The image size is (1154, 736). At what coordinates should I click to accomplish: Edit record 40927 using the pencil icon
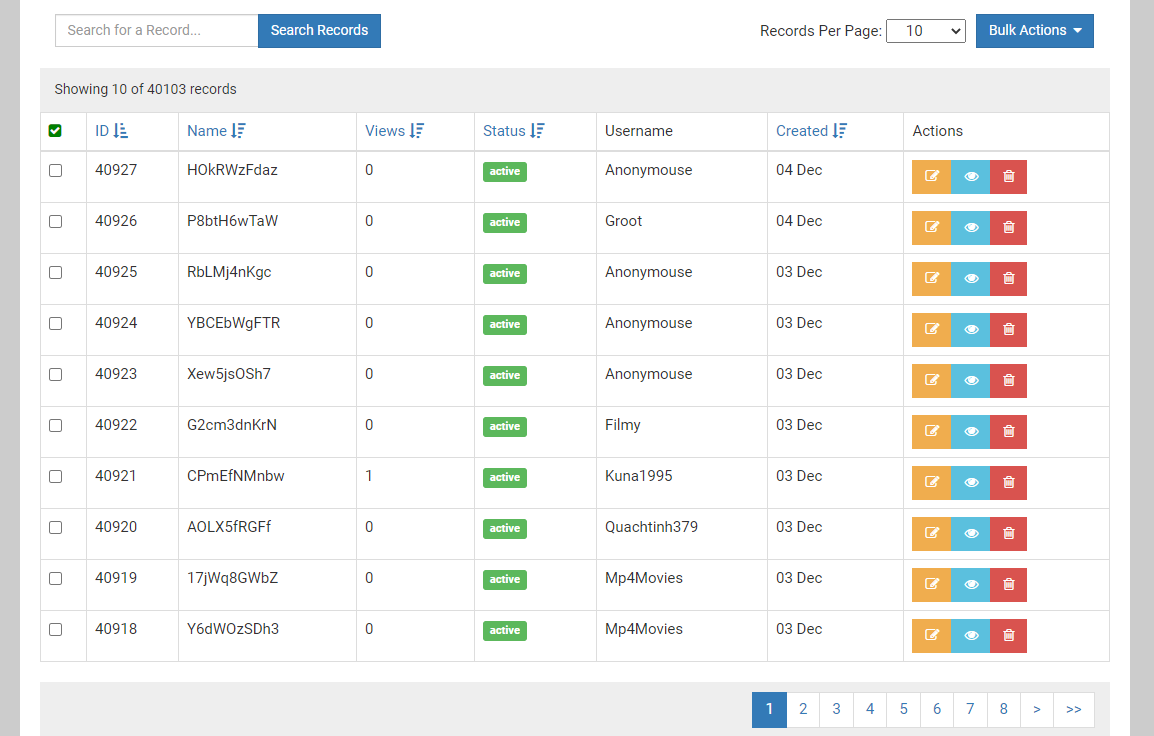(x=931, y=176)
